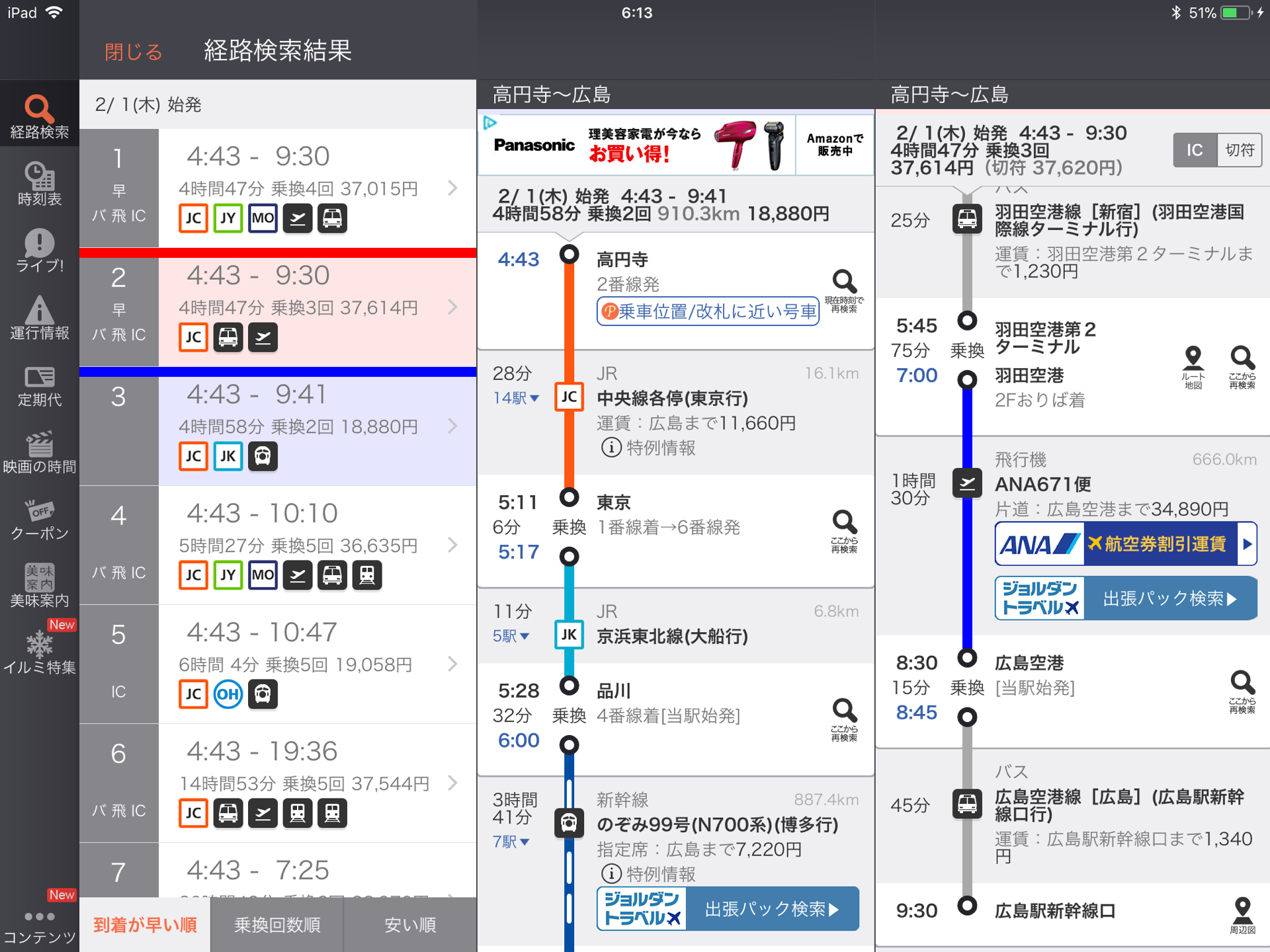Select route 4 arriving 10:10
1270x952 pixels.
278,545
